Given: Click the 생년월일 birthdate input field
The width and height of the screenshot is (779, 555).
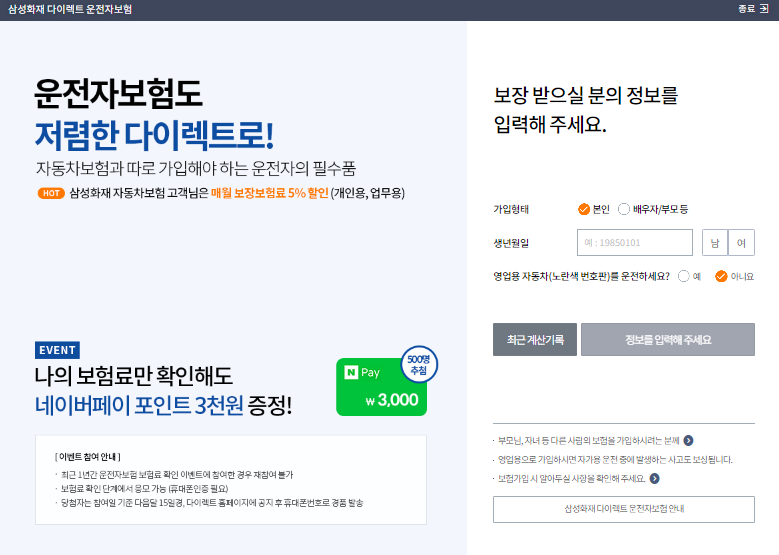Looking at the screenshot, I should (x=635, y=242).
